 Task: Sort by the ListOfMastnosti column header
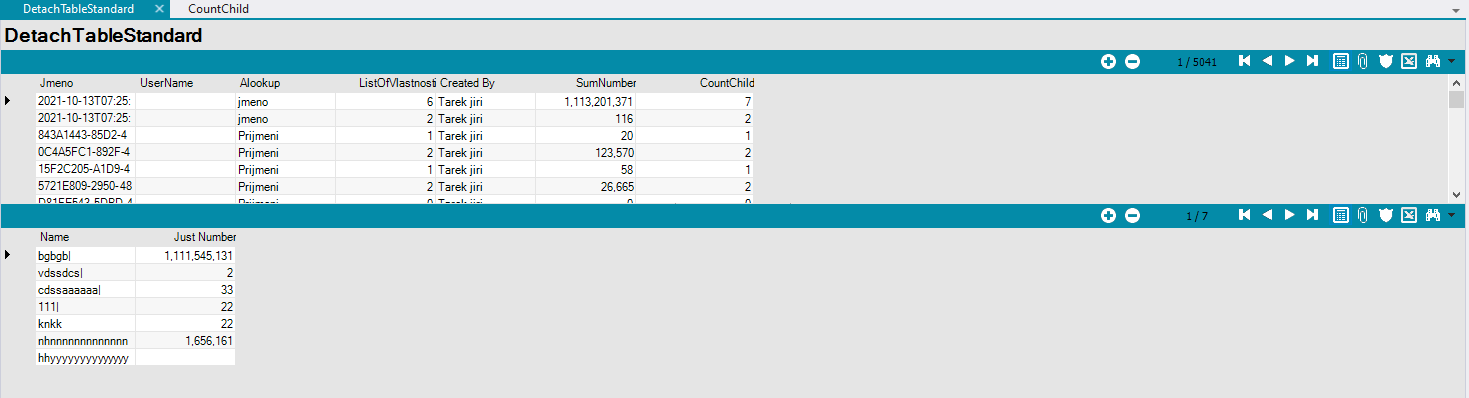396,83
